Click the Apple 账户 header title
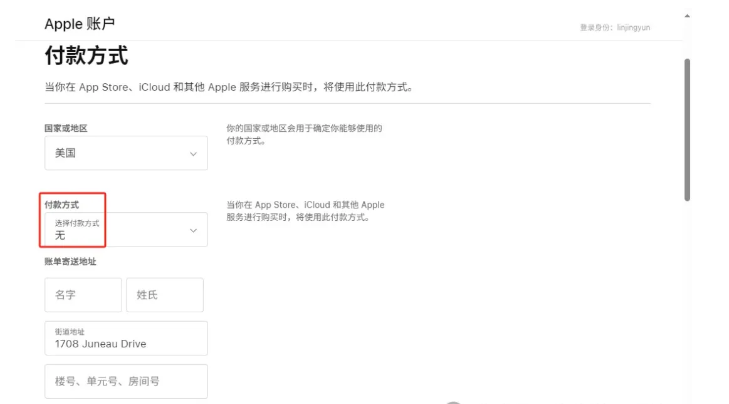 (80, 24)
